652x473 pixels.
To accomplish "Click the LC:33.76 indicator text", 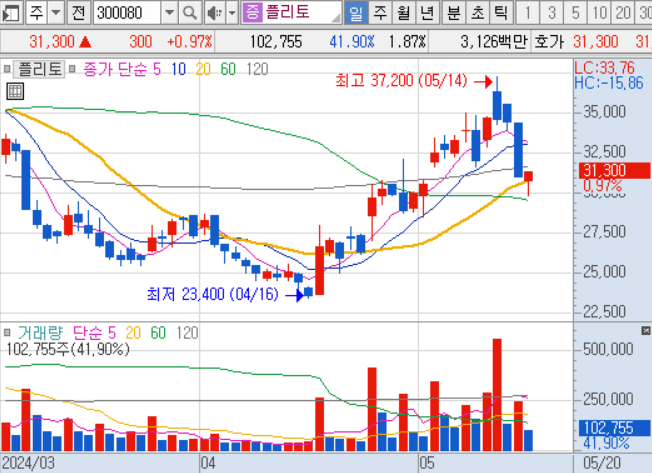I will coord(605,67).
